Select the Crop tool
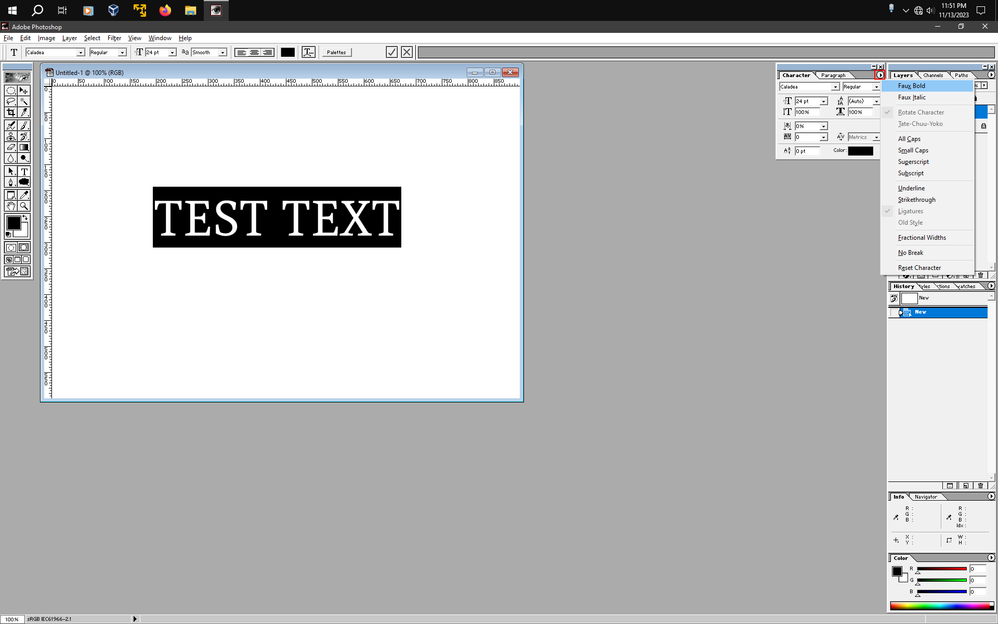Image resolution: width=998 pixels, height=624 pixels. (x=9, y=112)
